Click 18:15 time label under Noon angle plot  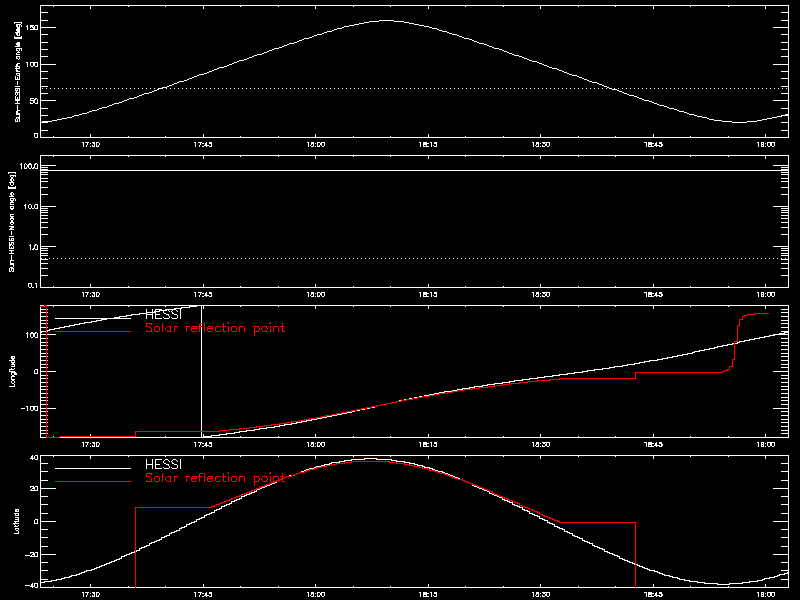click(x=428, y=295)
